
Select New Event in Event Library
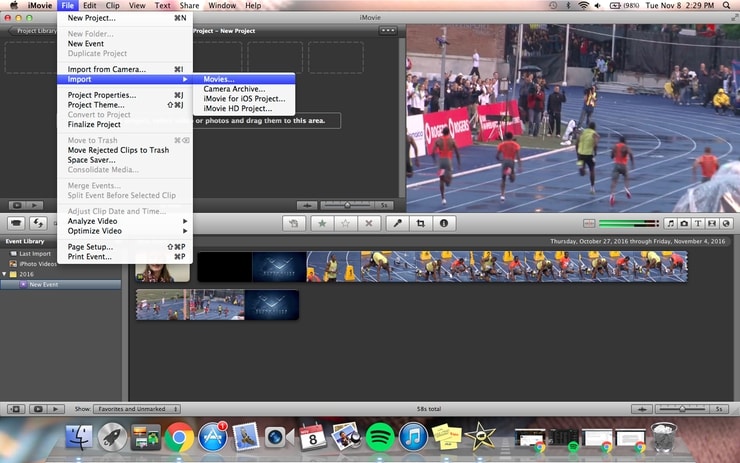click(60, 285)
